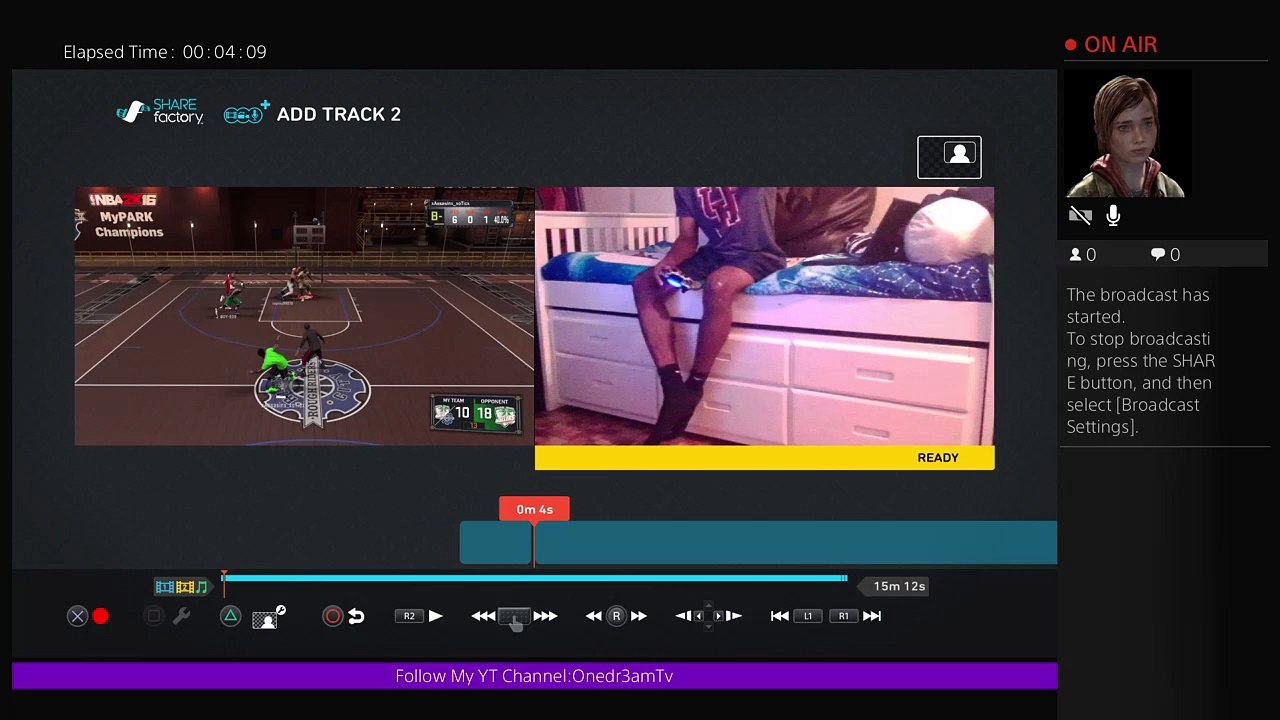Image resolution: width=1280 pixels, height=720 pixels.
Task: Click the broadcaster avatar picture
Action: click(x=1128, y=134)
